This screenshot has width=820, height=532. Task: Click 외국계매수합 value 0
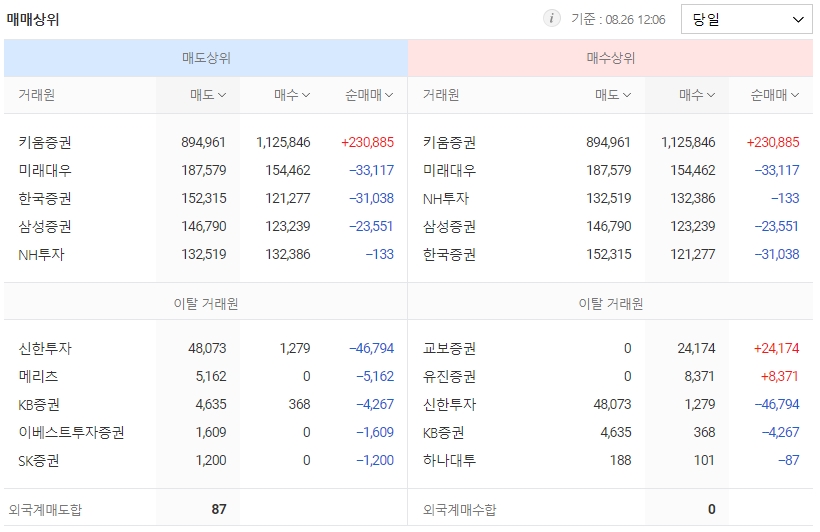click(712, 510)
